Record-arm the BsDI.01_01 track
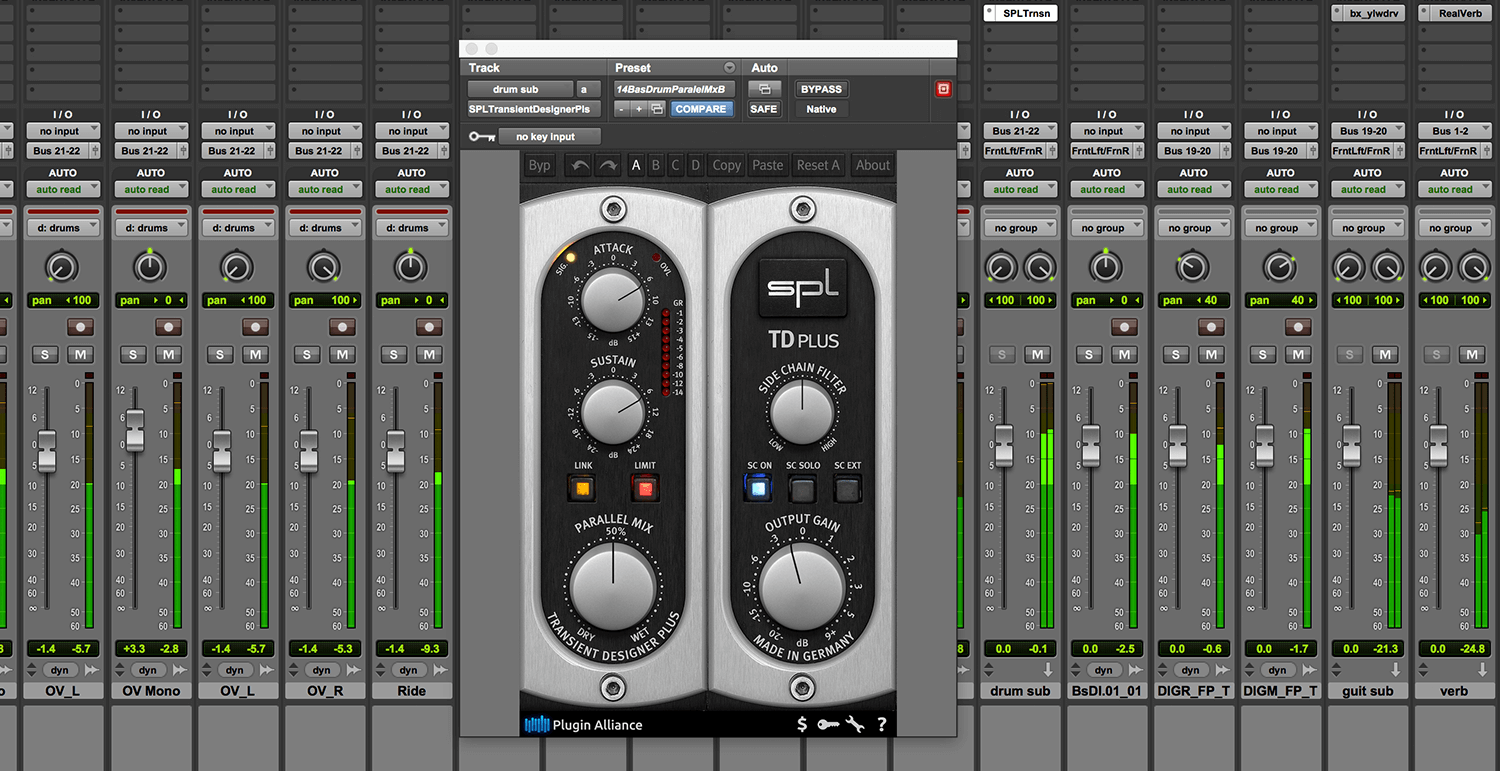The height and width of the screenshot is (771, 1500). click(x=1124, y=327)
